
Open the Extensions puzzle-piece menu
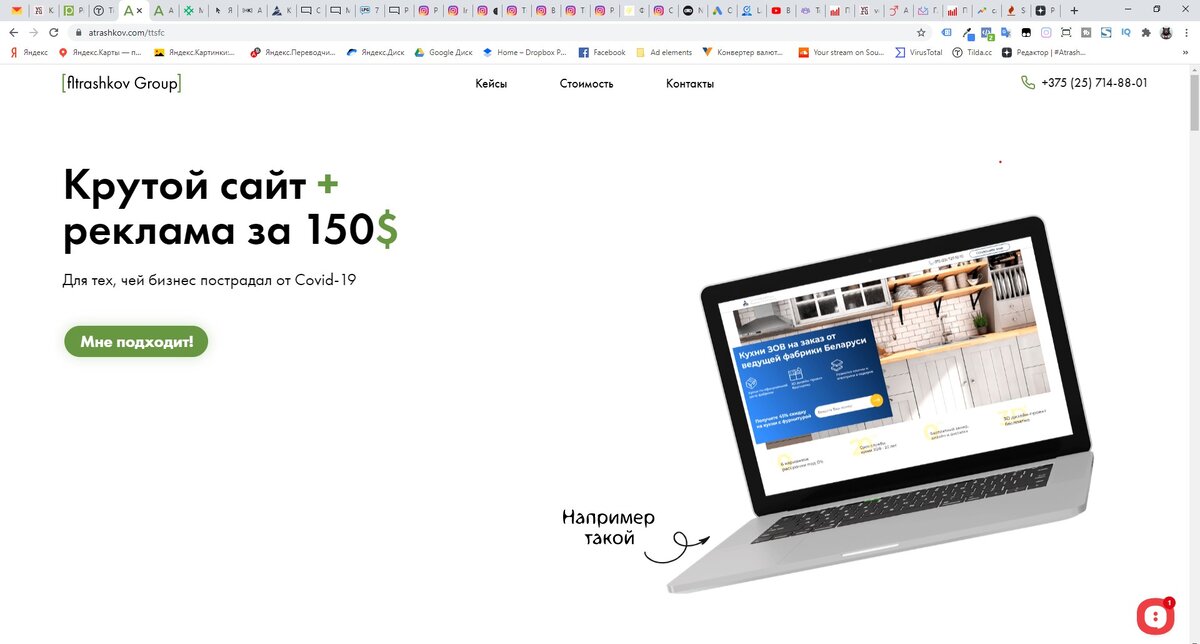pyautogui.click(x=1146, y=32)
